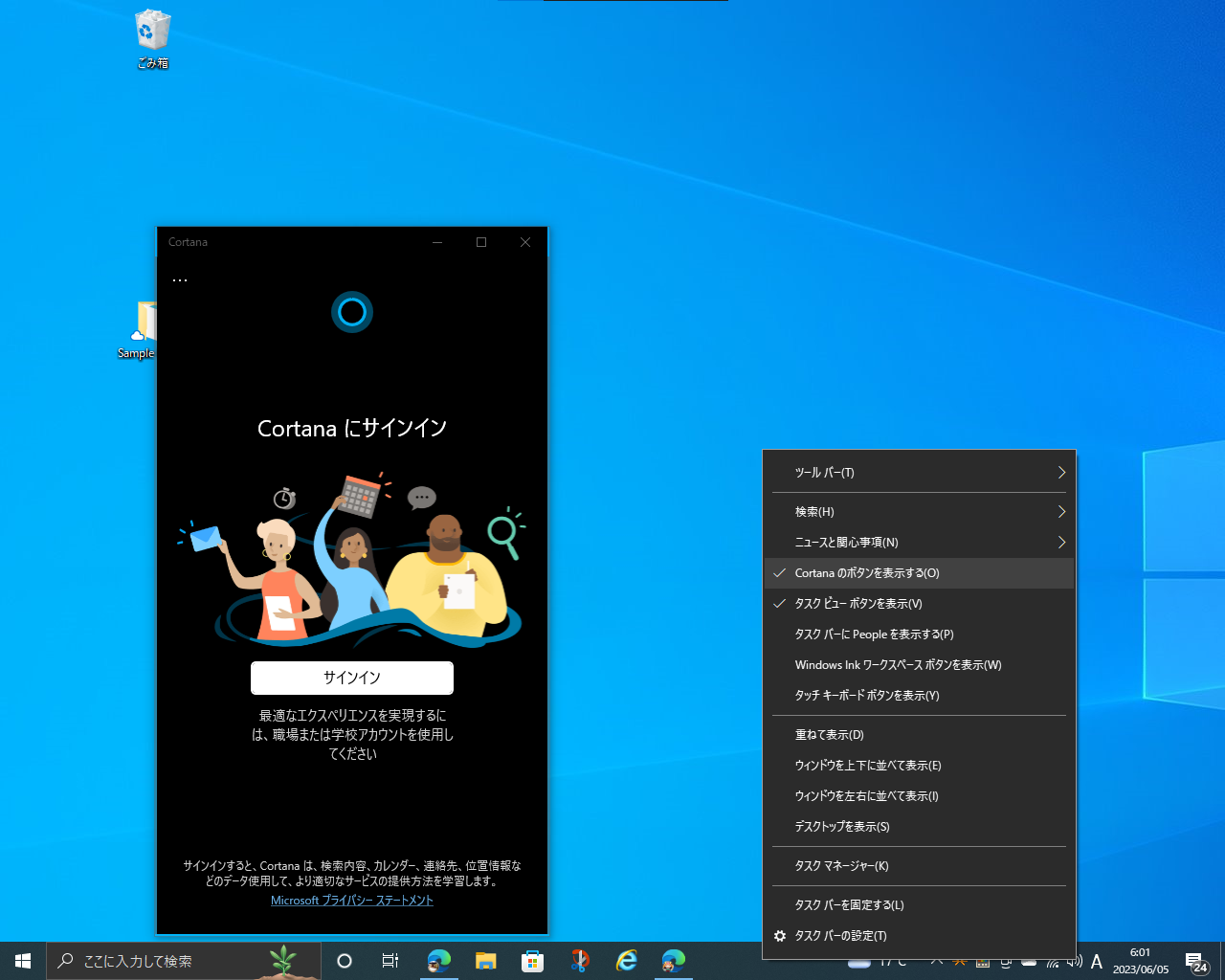This screenshot has height=980, width=1225.
Task: Click the network icon in the system tray
Action: click(x=1051, y=964)
